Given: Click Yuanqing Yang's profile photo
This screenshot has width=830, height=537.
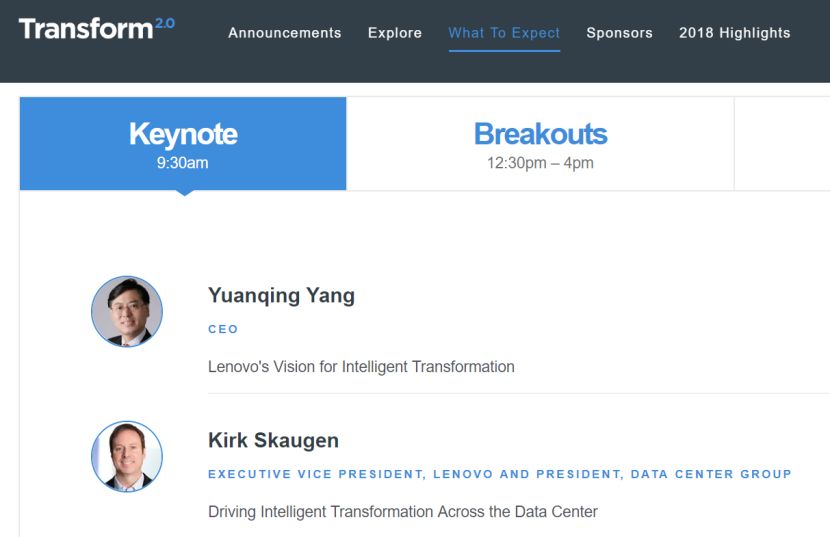Looking at the screenshot, I should pyautogui.click(x=127, y=312).
